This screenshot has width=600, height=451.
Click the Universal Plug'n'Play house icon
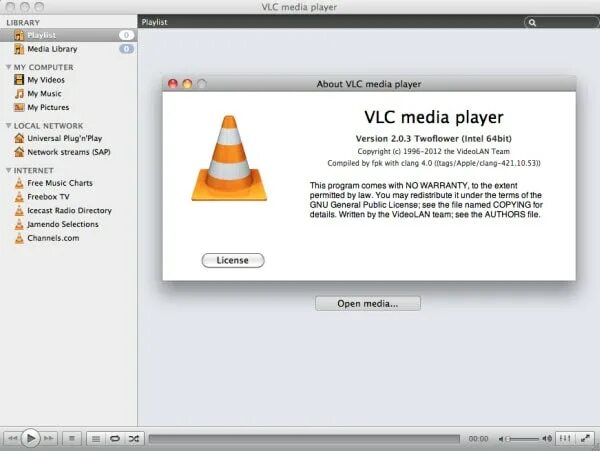[x=19, y=138]
